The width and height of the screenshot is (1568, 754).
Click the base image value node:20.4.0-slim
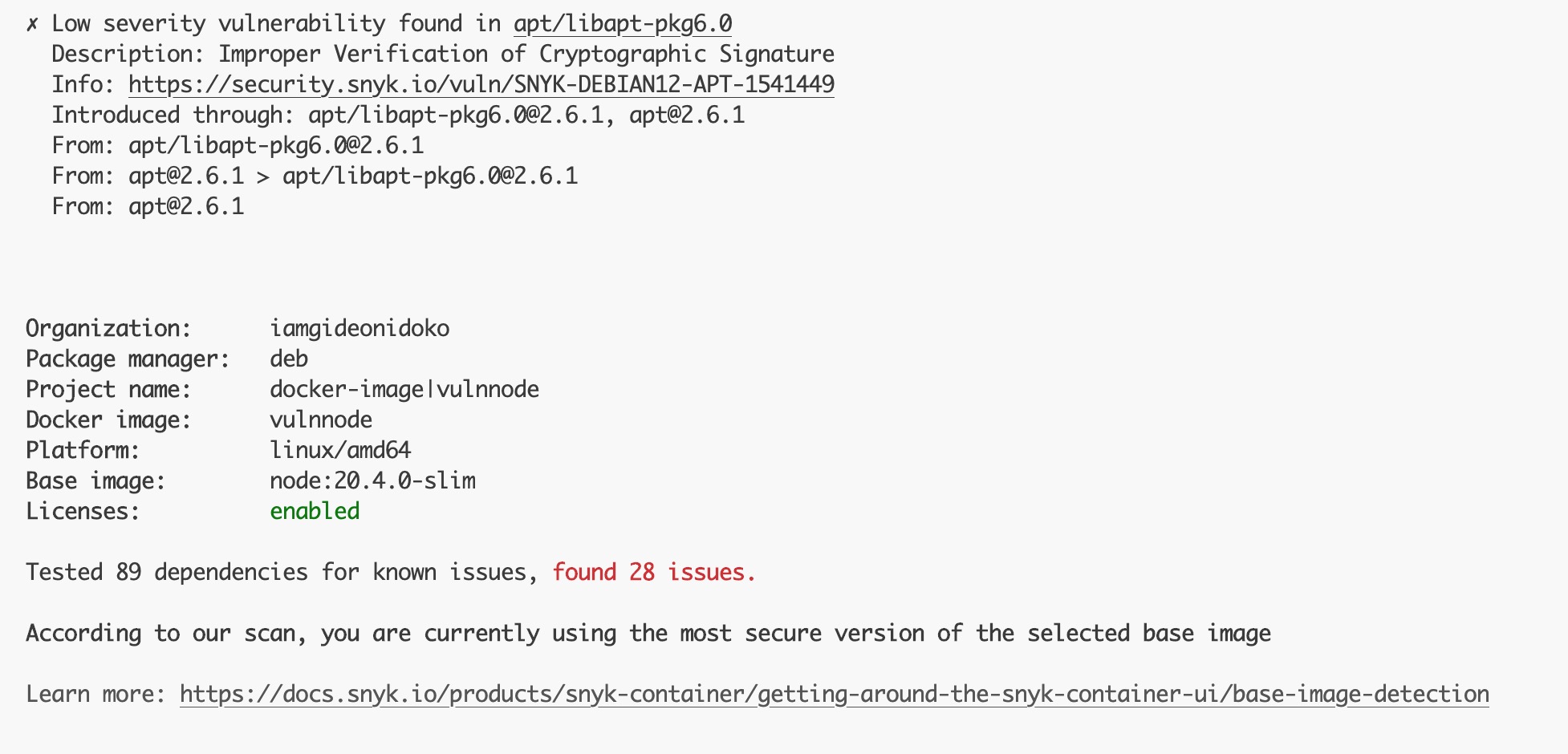click(372, 480)
